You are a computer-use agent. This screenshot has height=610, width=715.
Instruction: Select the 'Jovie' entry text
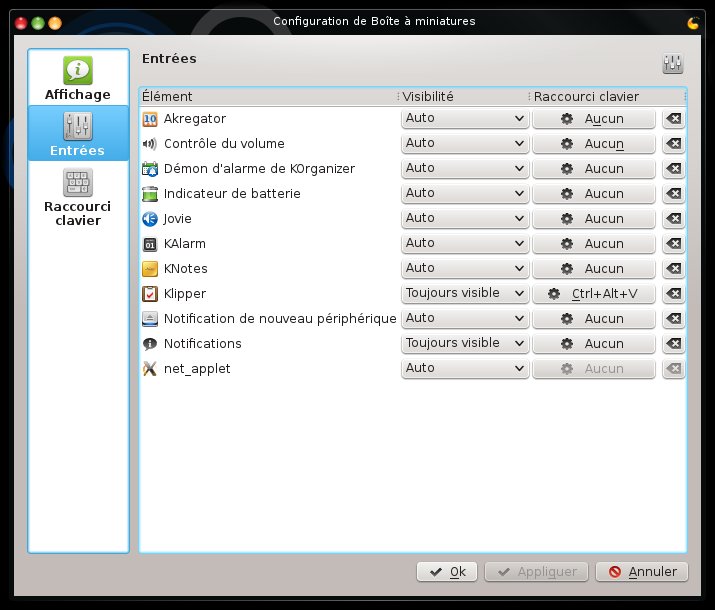tap(177, 219)
